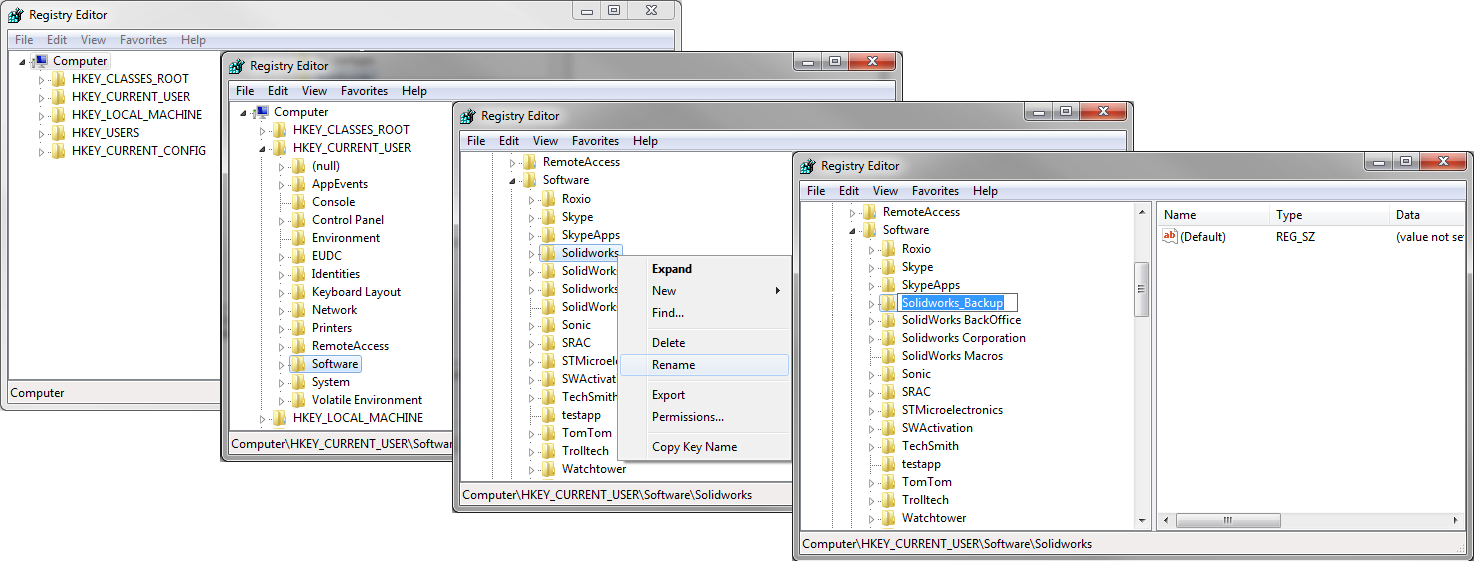Open Help menu in the front window
Screen dimensions: 1475x561
point(985,191)
